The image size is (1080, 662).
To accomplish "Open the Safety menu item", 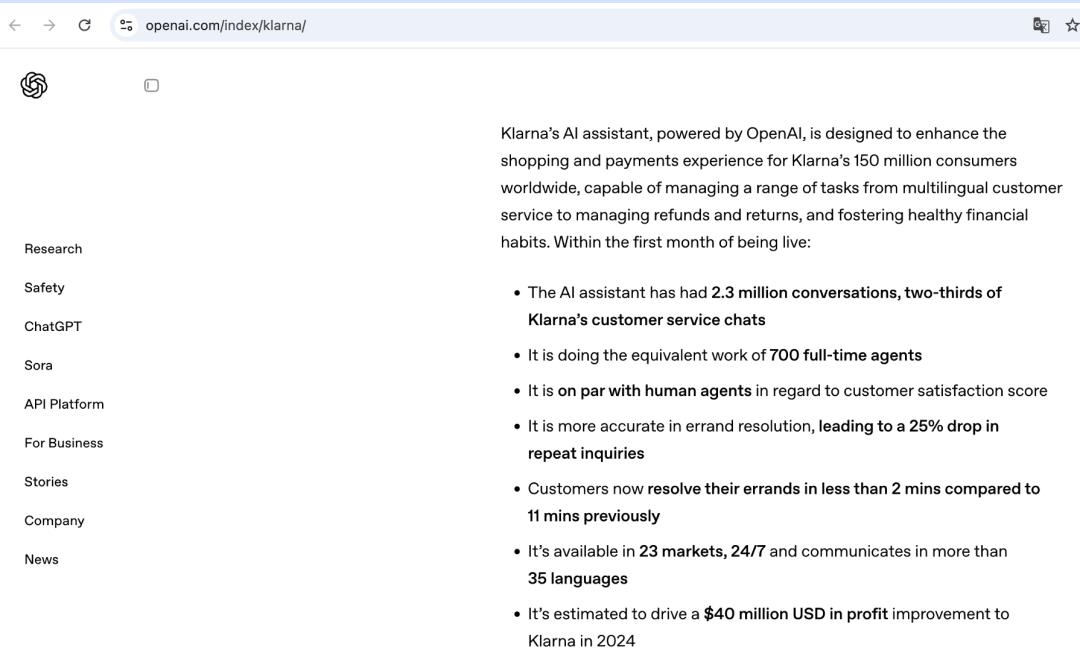I will pyautogui.click(x=44, y=288).
